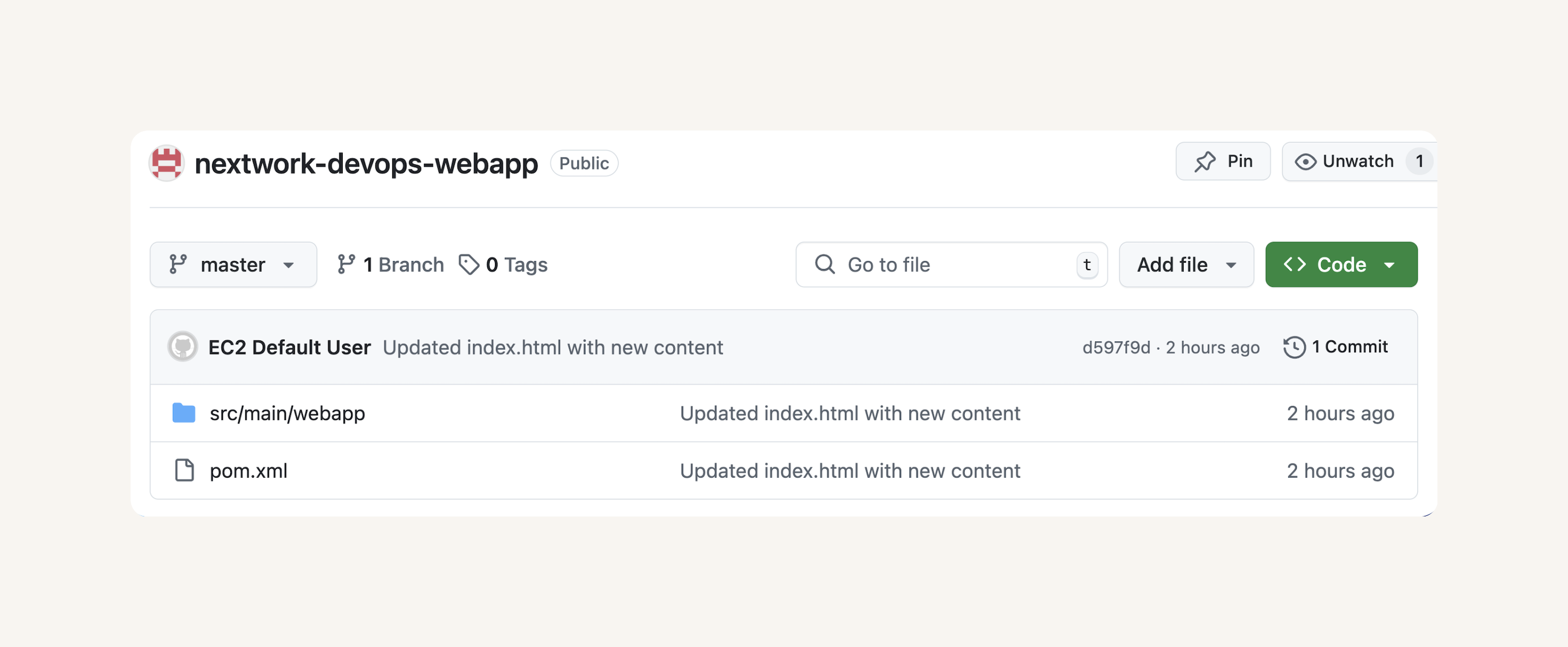Open the latest commit message in header
Screen dimensions: 1568x647
point(553,348)
